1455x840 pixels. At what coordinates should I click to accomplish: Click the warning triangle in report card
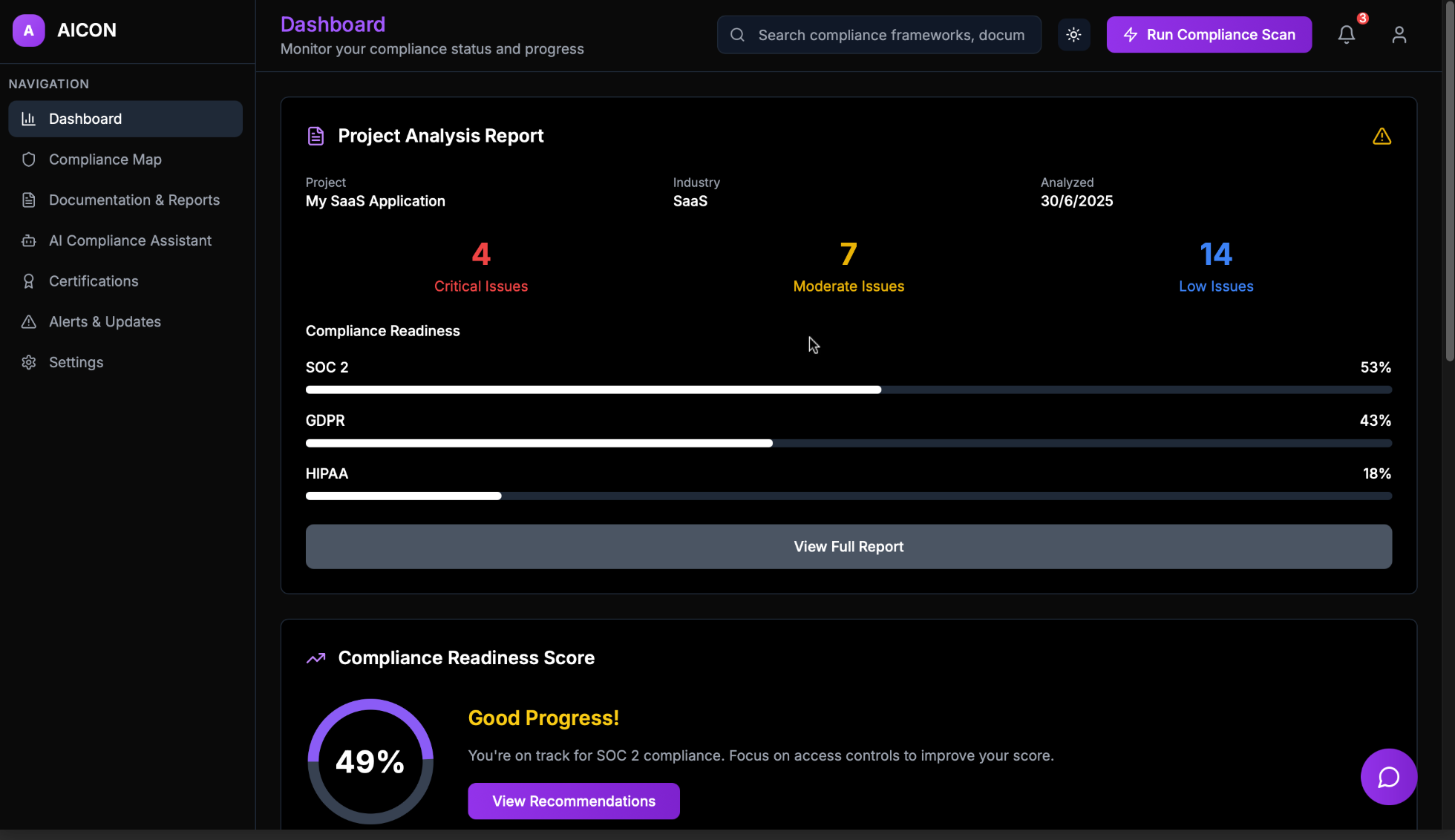1382,137
